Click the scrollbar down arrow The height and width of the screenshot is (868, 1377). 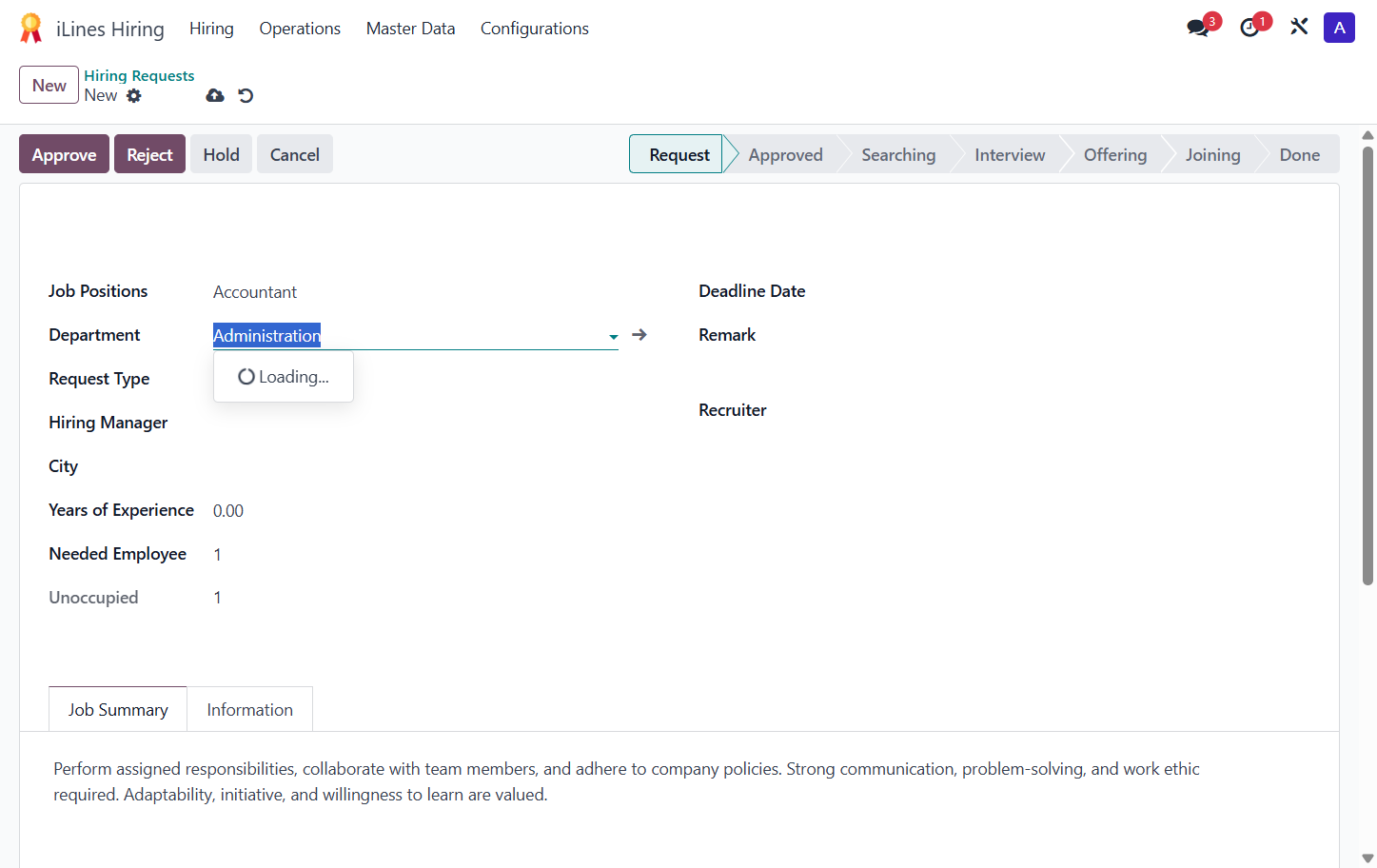click(x=1367, y=858)
